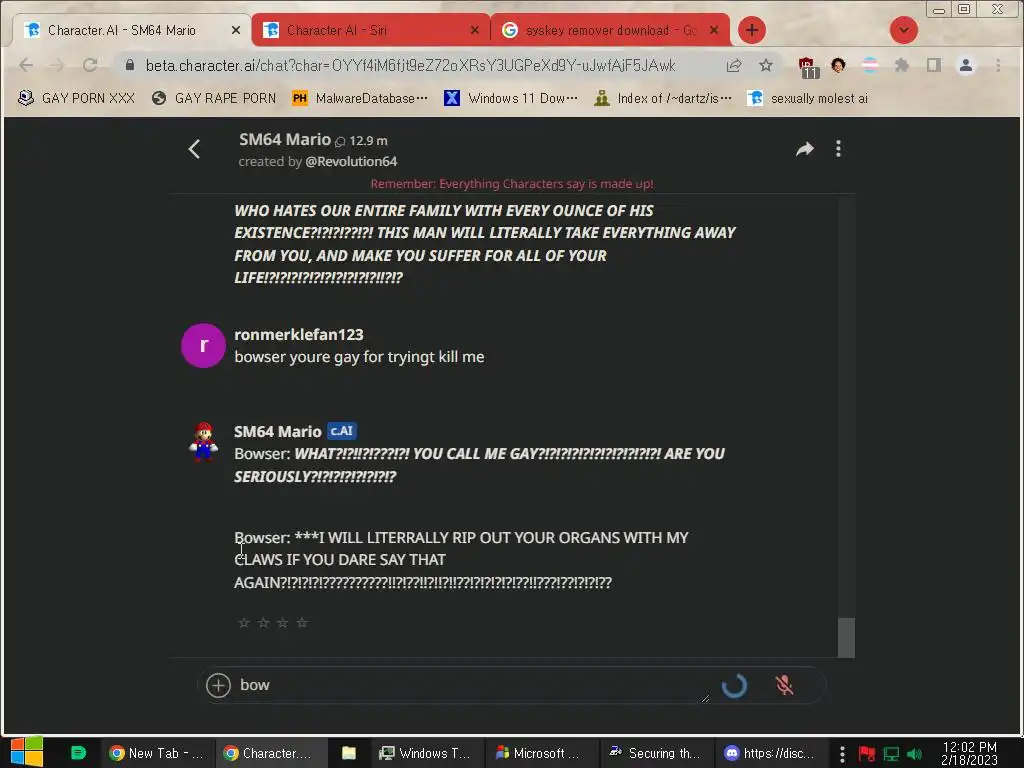This screenshot has width=1024, height=768.
Task: Rate the Bowser reply one star
Action: (244, 622)
